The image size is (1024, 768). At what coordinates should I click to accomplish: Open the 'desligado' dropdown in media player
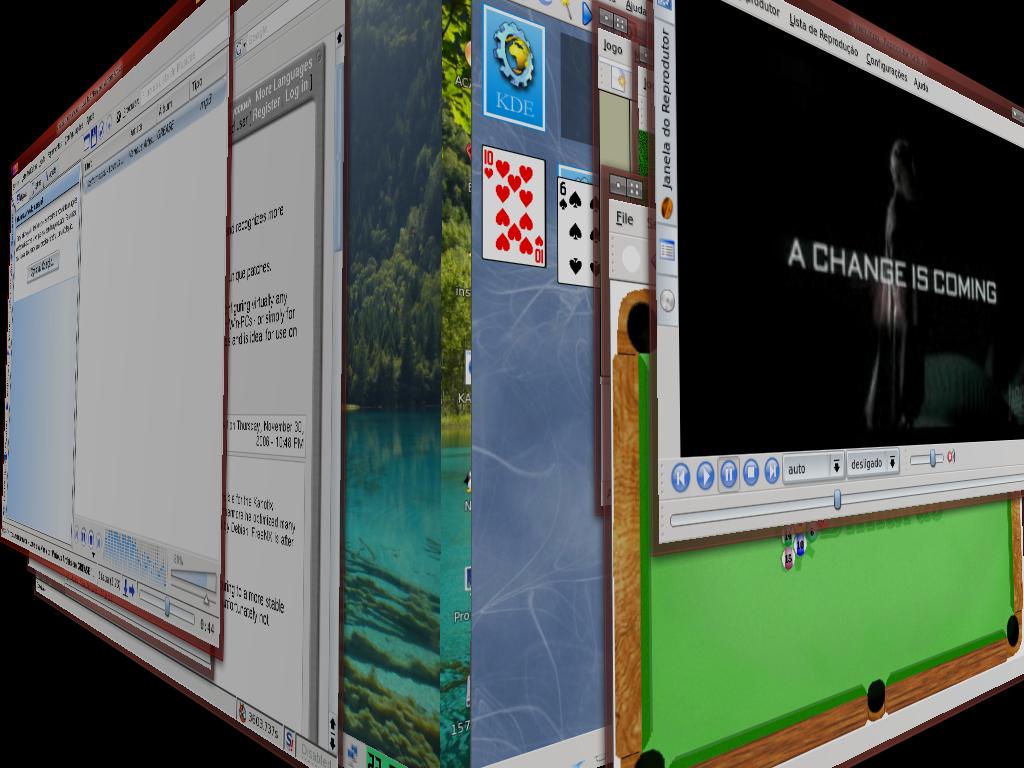873,463
